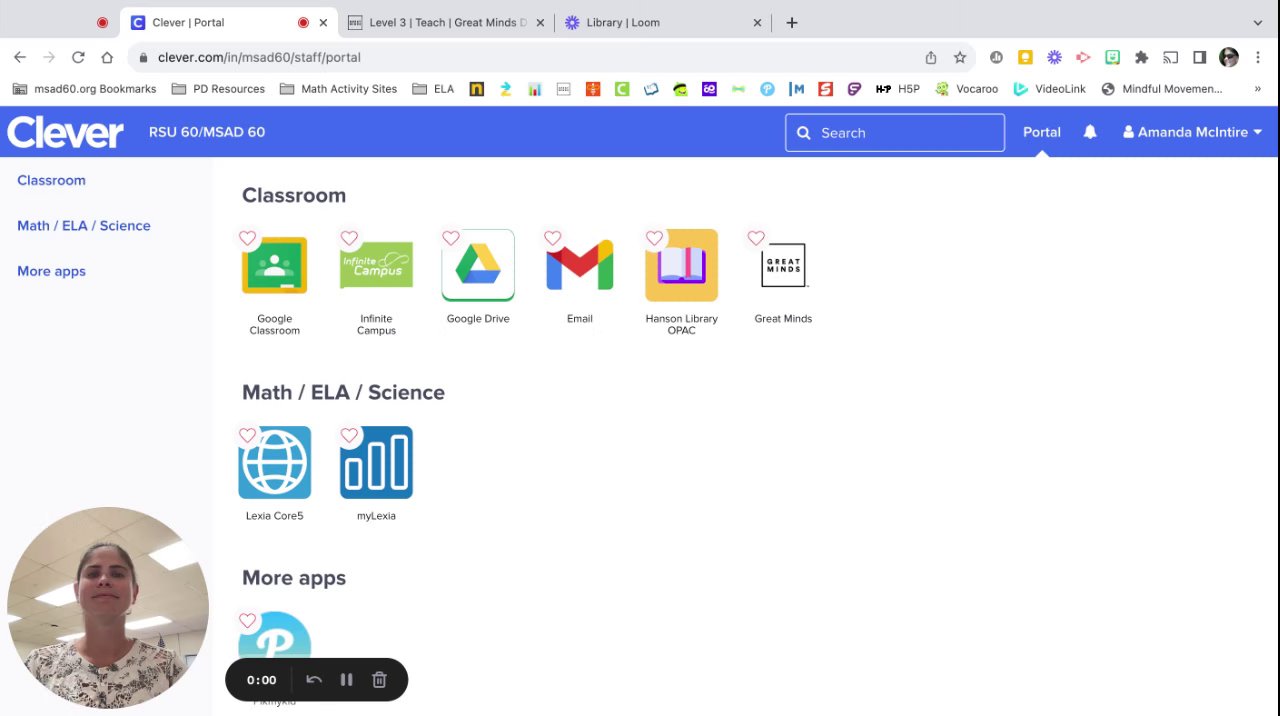Favorite Google Classroom with its heart
The width and height of the screenshot is (1280, 716).
coord(248,238)
